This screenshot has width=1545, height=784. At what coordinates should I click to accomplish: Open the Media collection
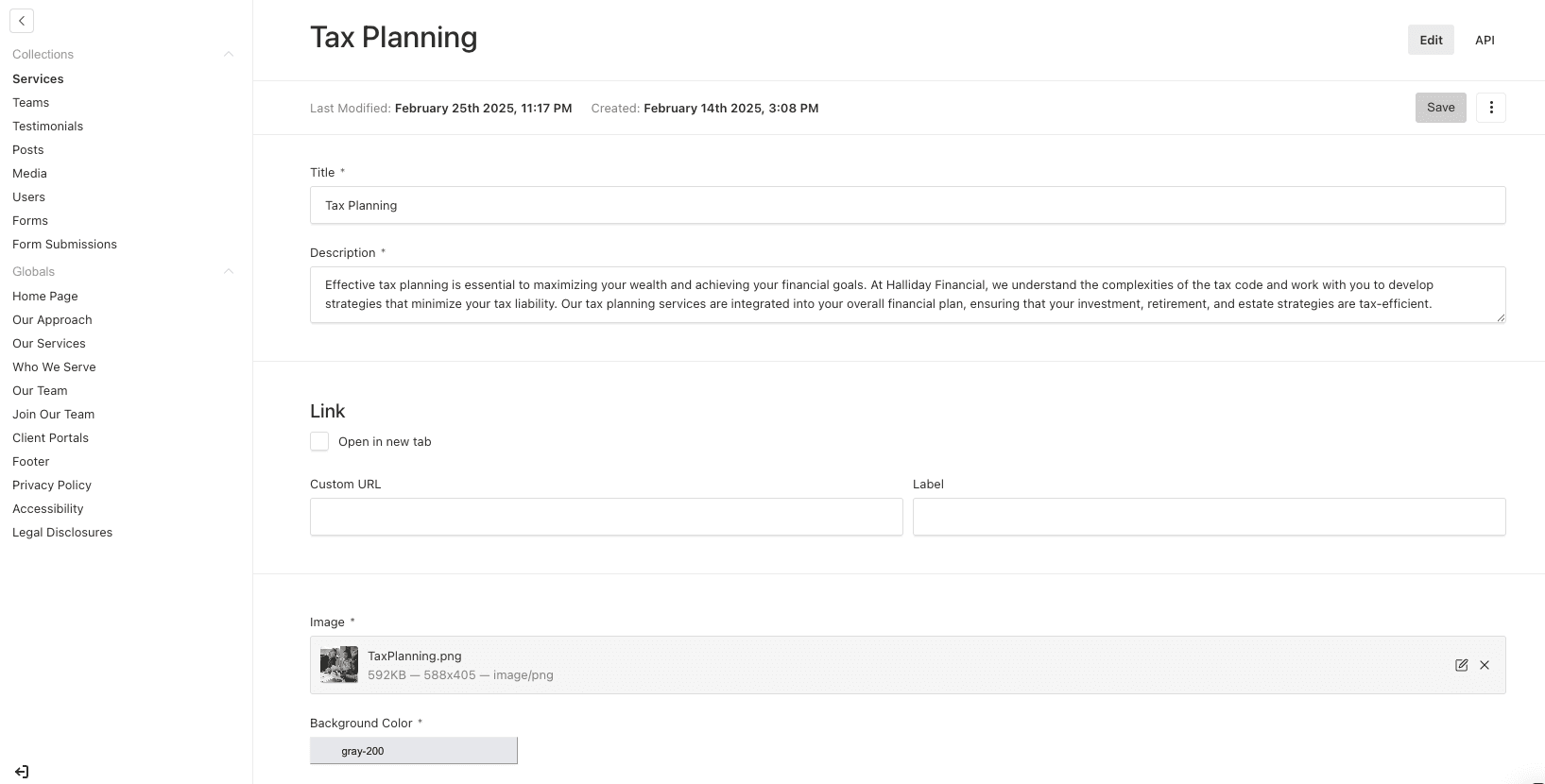point(29,173)
